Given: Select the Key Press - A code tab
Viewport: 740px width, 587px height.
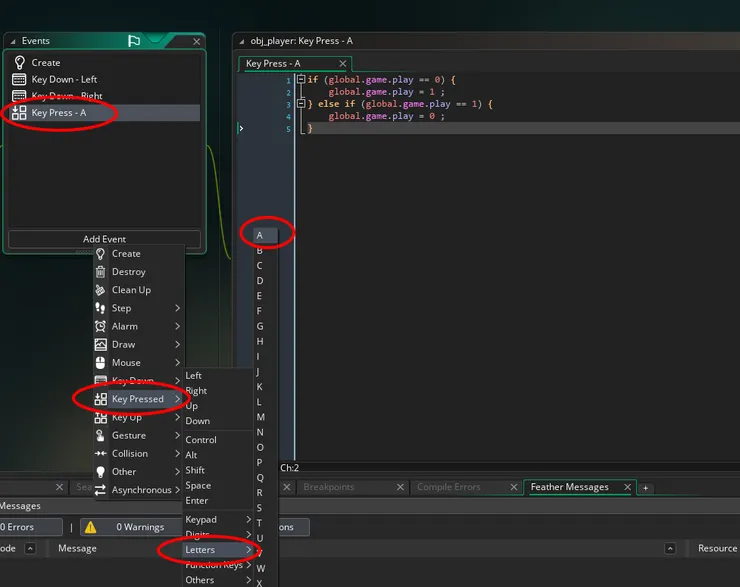Looking at the screenshot, I should pos(273,64).
